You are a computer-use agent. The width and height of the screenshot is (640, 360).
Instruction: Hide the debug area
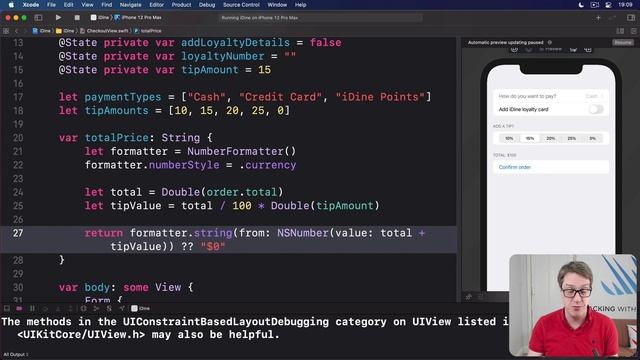click(7, 308)
